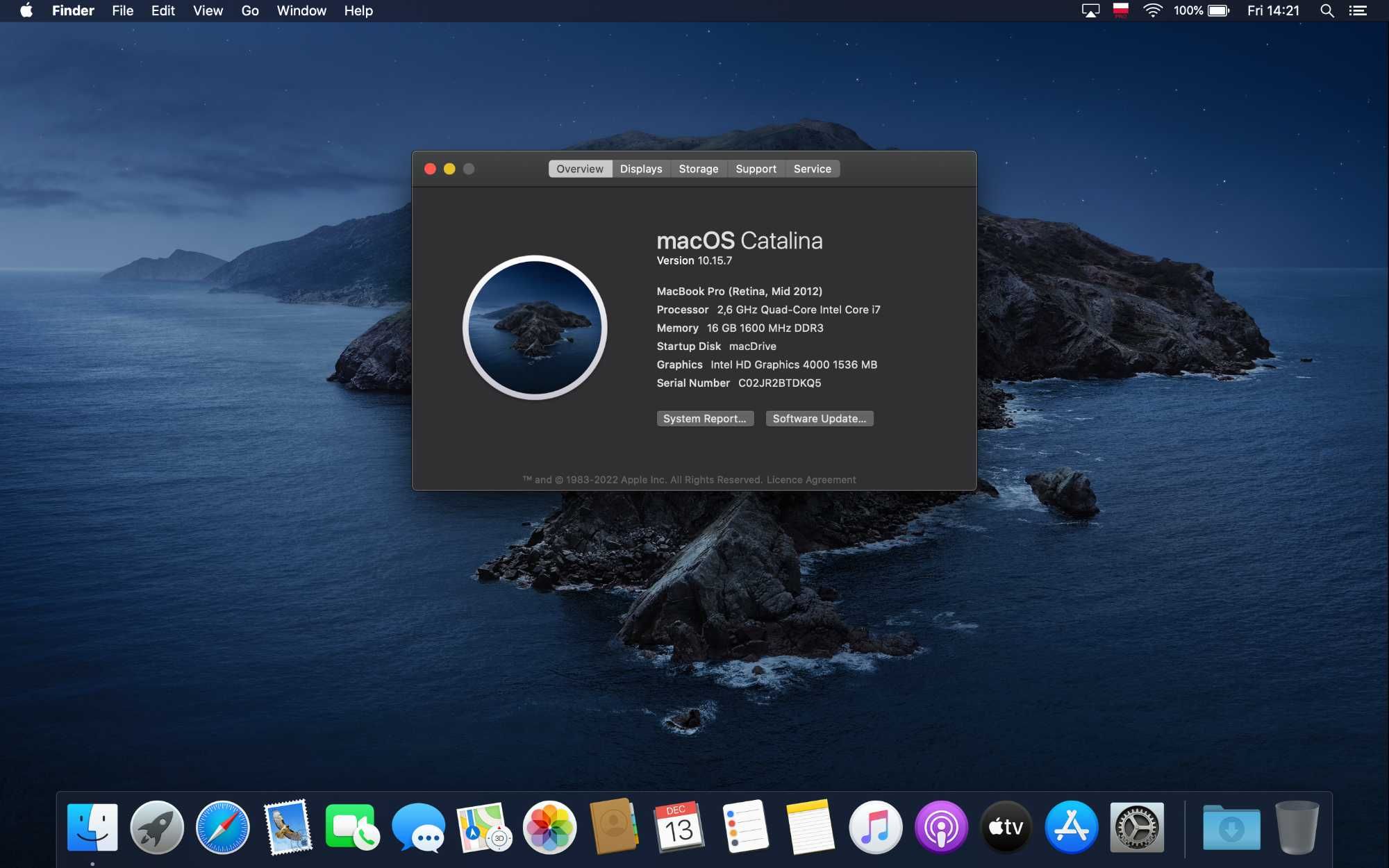The image size is (1389, 868).
Task: Close the About This Mac window
Action: tap(430, 169)
